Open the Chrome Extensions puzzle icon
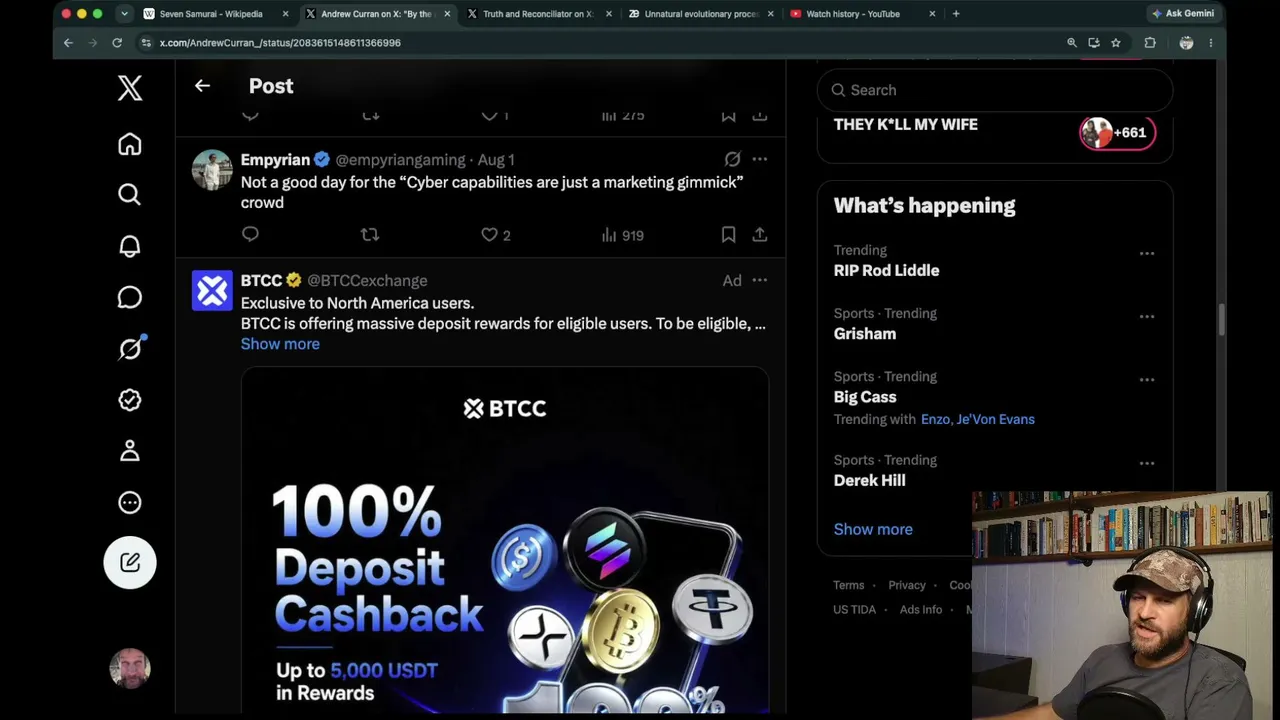1280x720 pixels. pos(1150,43)
